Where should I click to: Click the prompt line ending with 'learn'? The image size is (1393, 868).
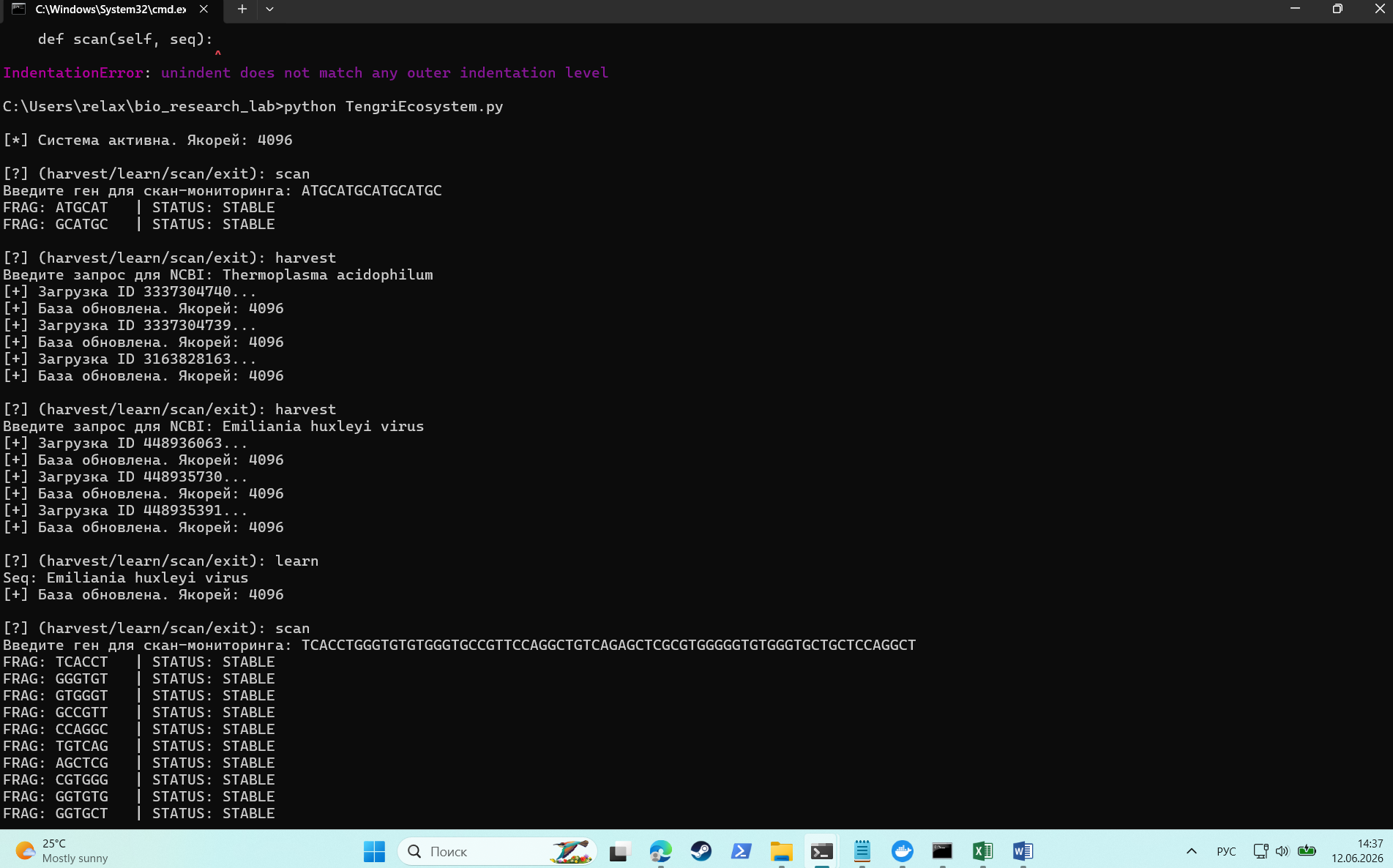[161, 561]
